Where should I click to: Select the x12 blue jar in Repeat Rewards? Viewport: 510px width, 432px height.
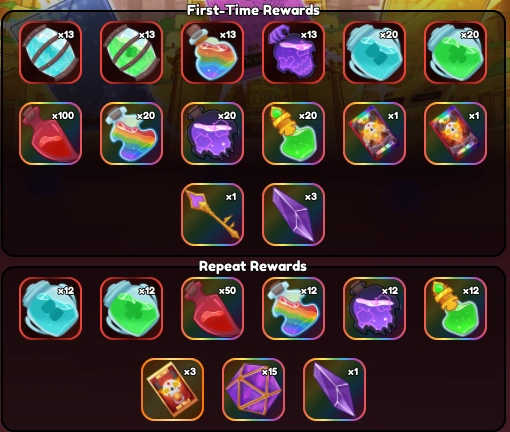(50, 309)
